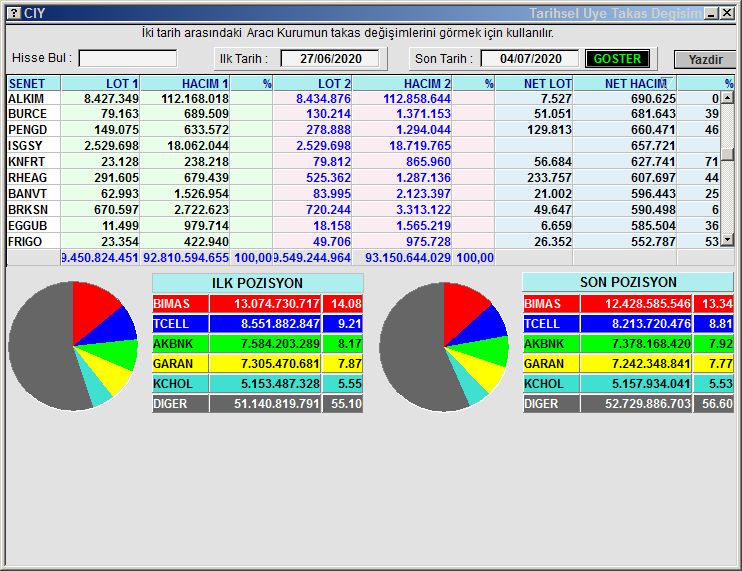
Task: Select the BRKSN row
Action: [363, 210]
